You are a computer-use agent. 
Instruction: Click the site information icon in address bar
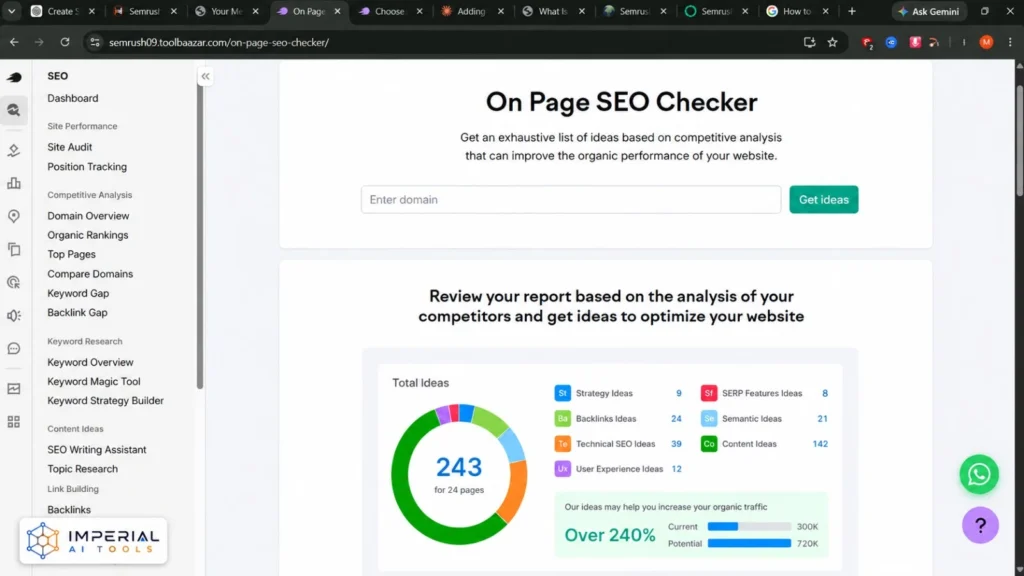[95, 42]
